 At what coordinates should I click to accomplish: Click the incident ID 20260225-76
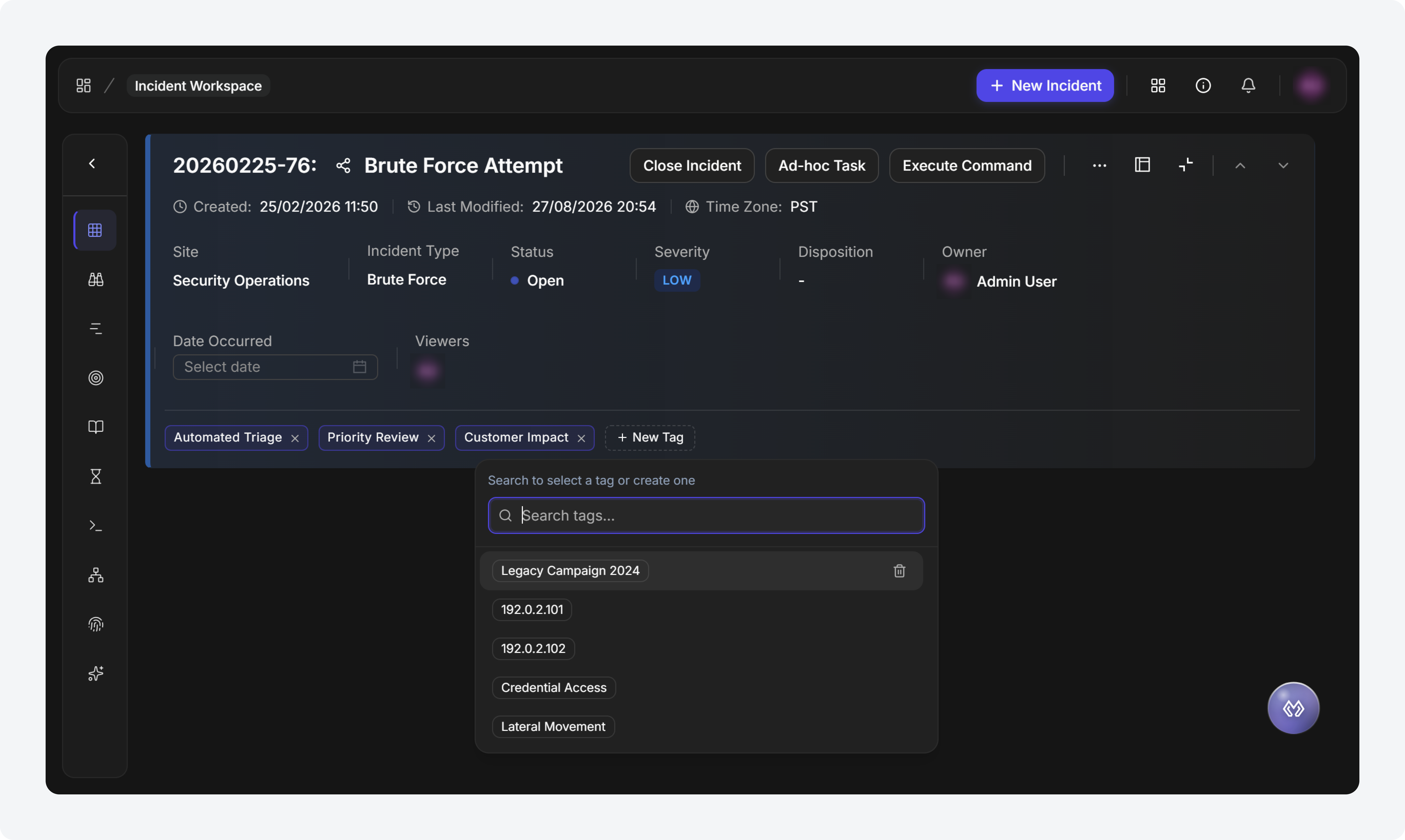(245, 166)
